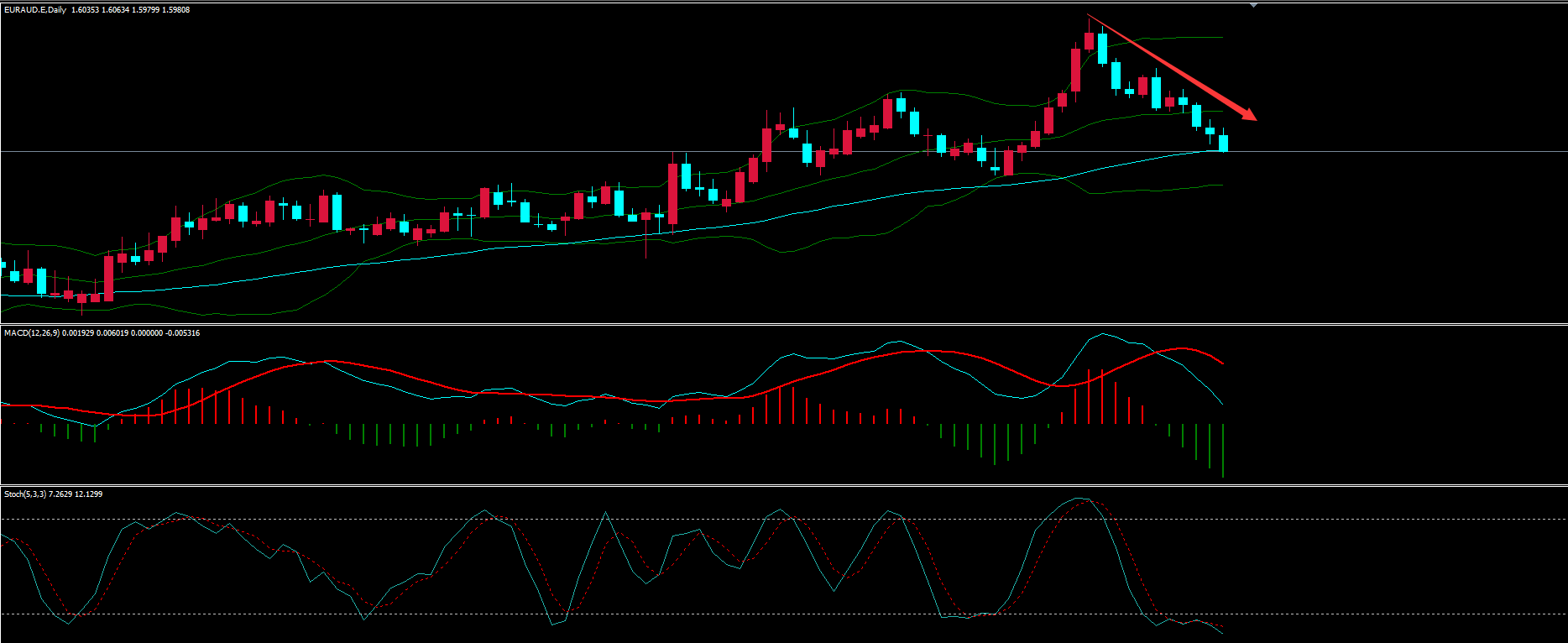Click the red MACD signal line's right end
This screenshot has width=1568, height=643.
click(1222, 363)
